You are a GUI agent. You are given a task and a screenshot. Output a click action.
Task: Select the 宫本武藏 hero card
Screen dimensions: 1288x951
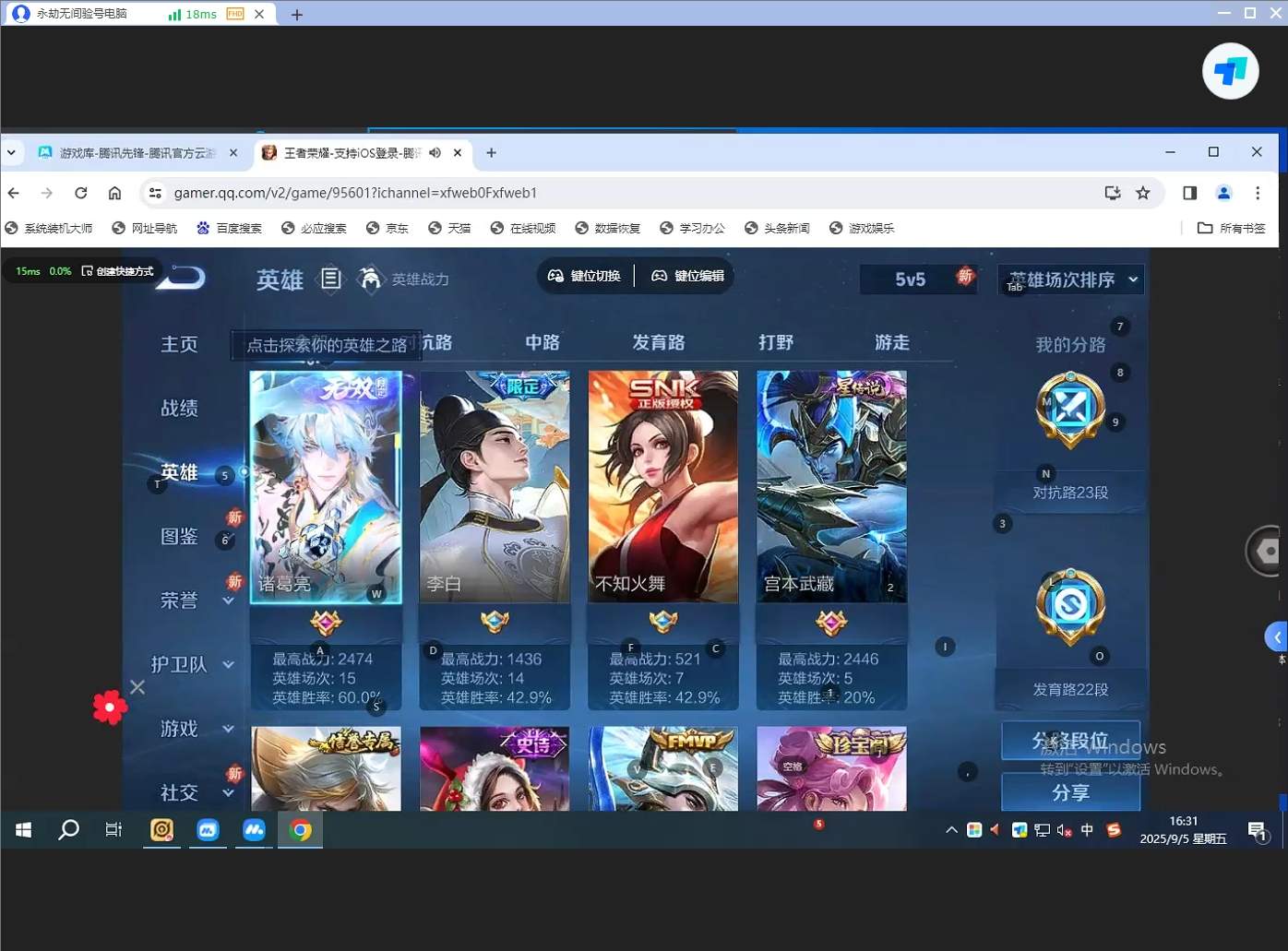tap(831, 487)
